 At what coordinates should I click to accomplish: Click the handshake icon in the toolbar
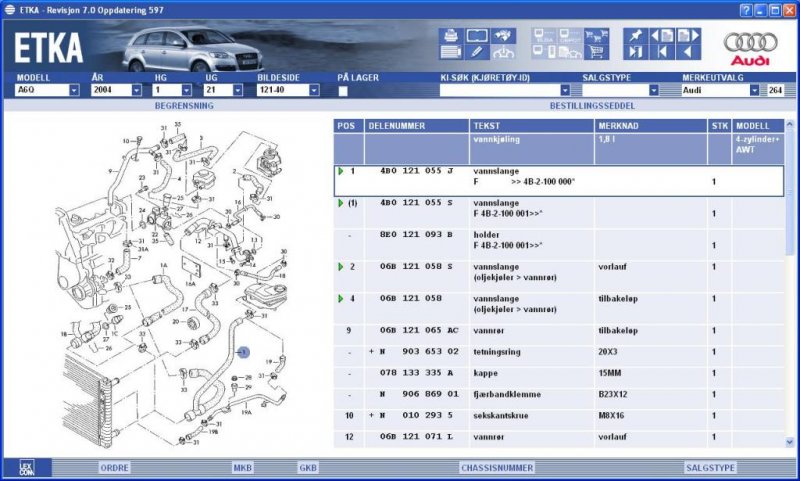pos(504,35)
